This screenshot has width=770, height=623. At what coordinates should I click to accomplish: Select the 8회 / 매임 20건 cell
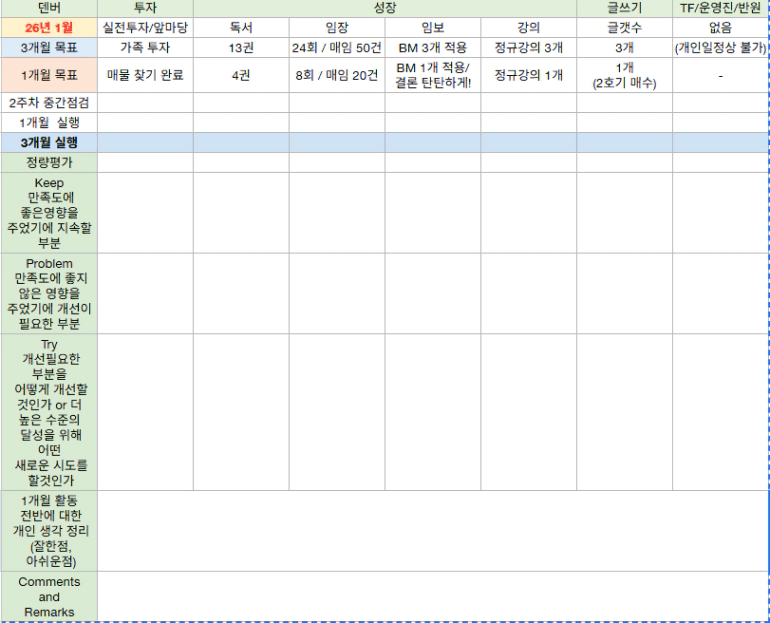[337, 75]
